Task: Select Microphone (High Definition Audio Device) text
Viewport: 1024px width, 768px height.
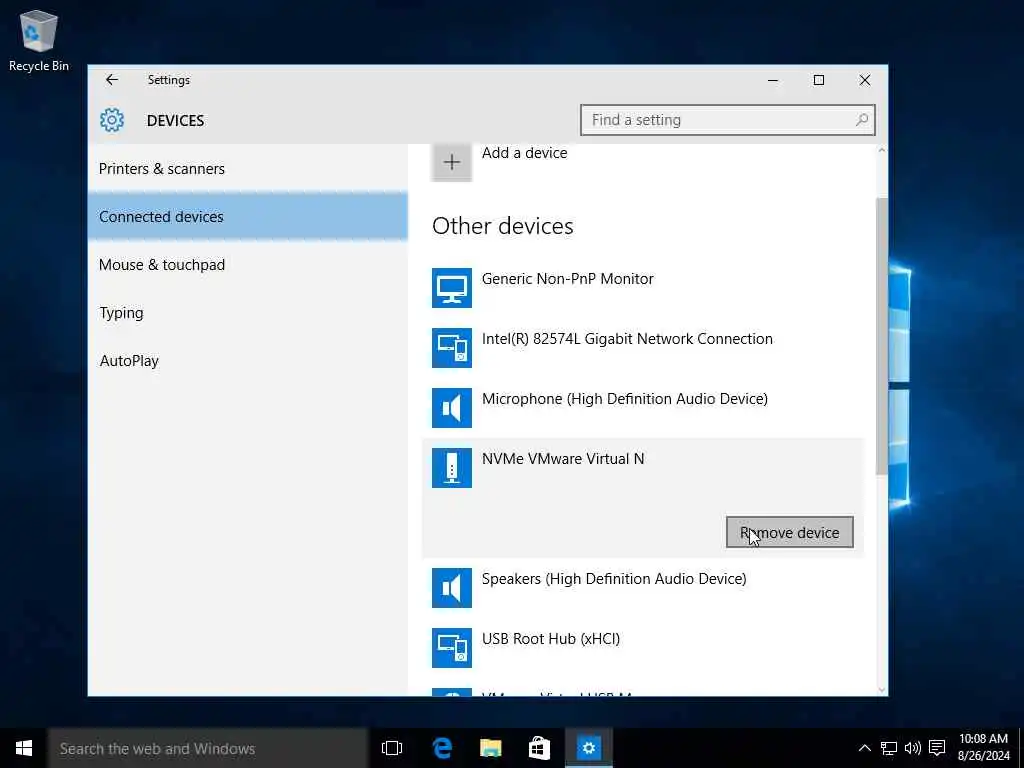Action: pyautogui.click(x=624, y=399)
